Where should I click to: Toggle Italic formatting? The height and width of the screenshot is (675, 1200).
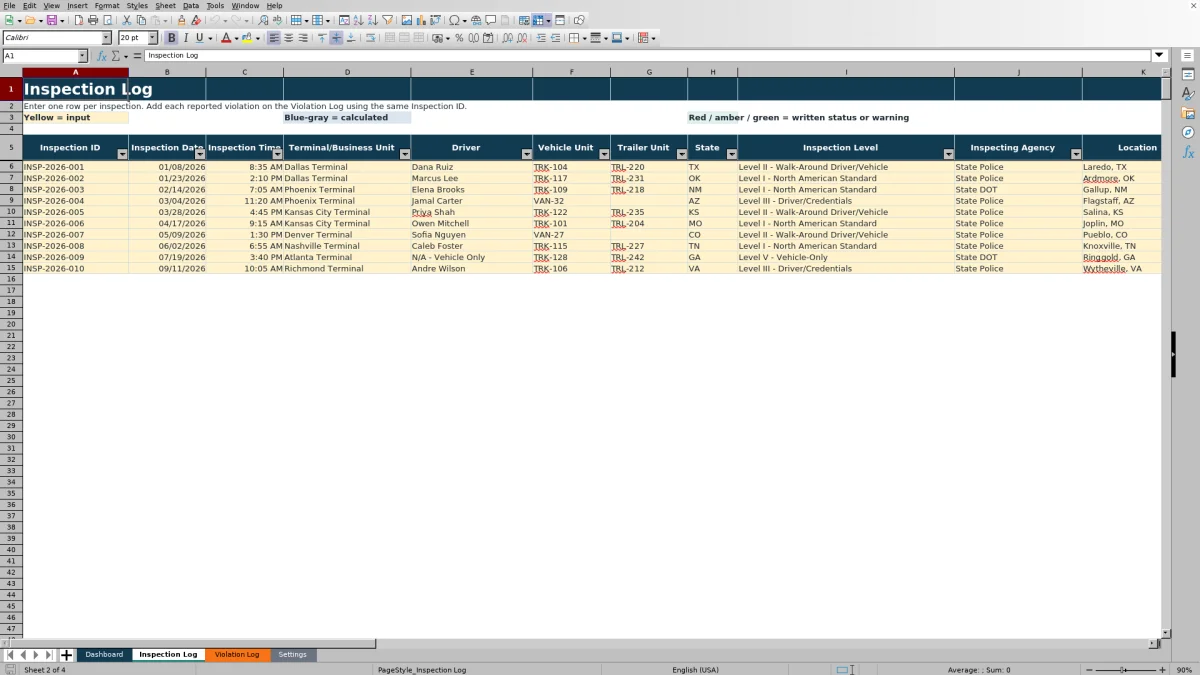pyautogui.click(x=185, y=38)
